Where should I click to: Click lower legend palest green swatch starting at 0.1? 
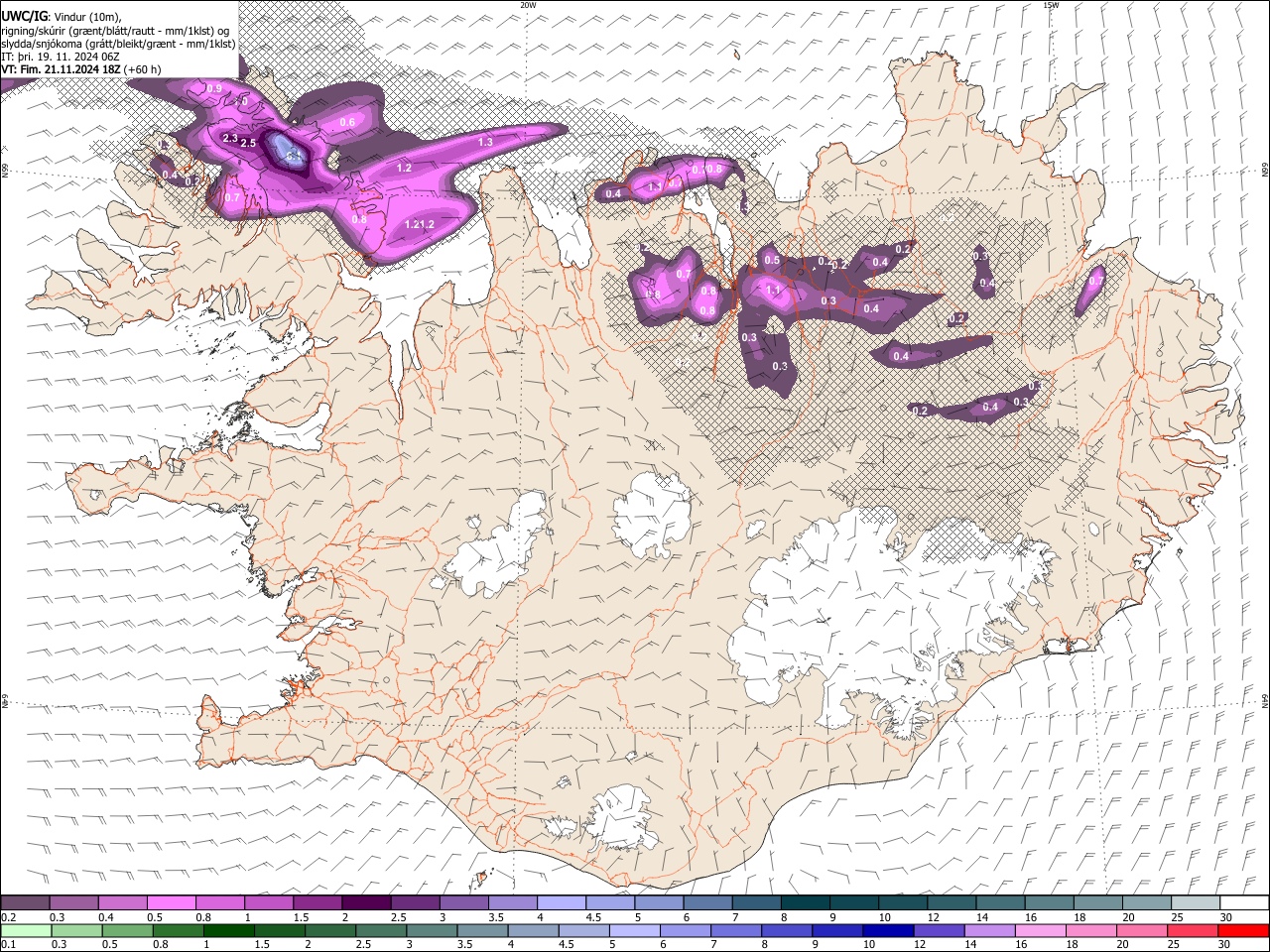[24, 930]
